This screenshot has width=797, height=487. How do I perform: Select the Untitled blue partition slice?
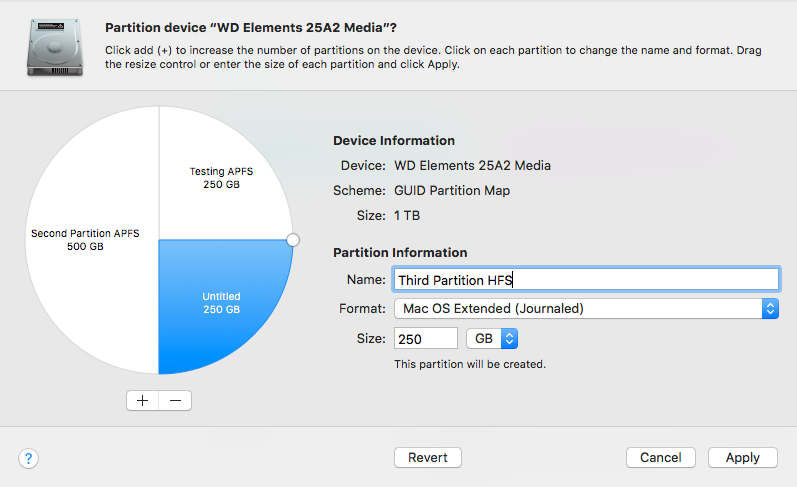[x=221, y=303]
